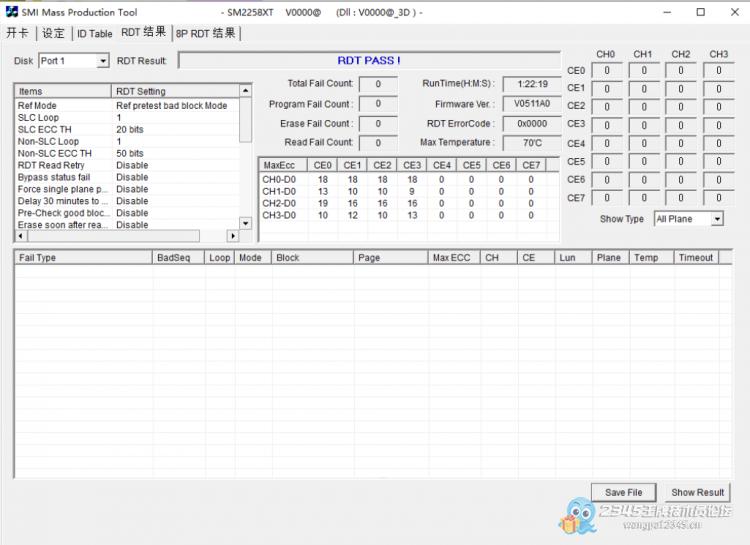The height and width of the screenshot is (545, 750).
Task: Switch to the 开卡 tab
Action: point(17,33)
